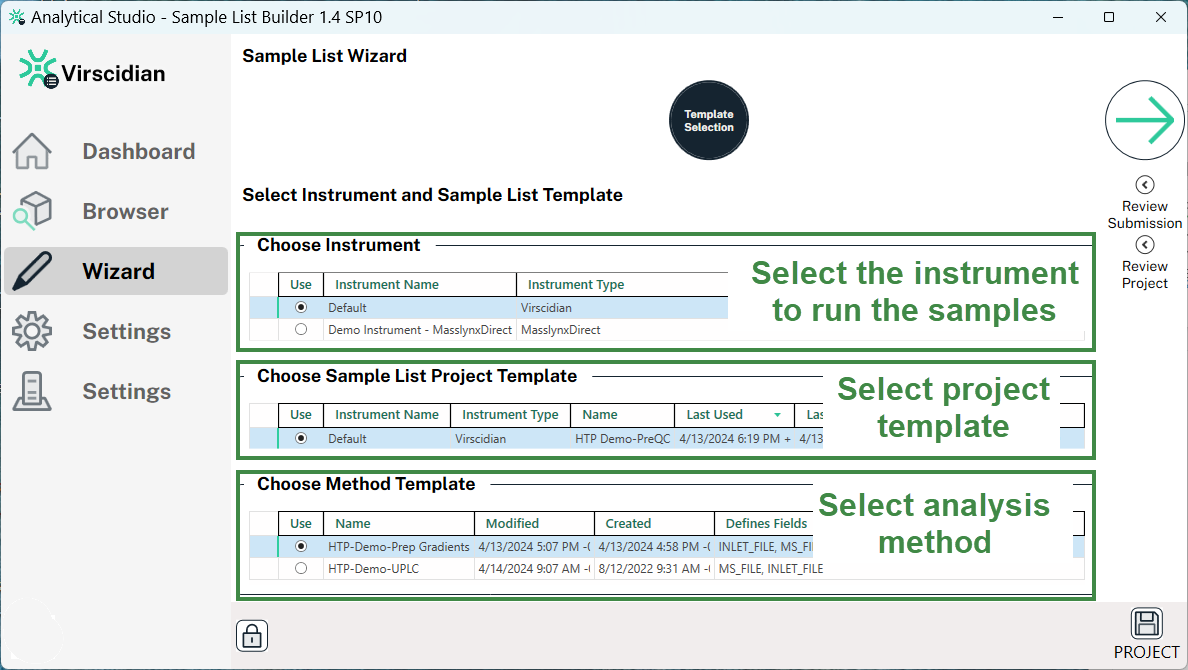Toggle the padlock lock icon

click(252, 636)
